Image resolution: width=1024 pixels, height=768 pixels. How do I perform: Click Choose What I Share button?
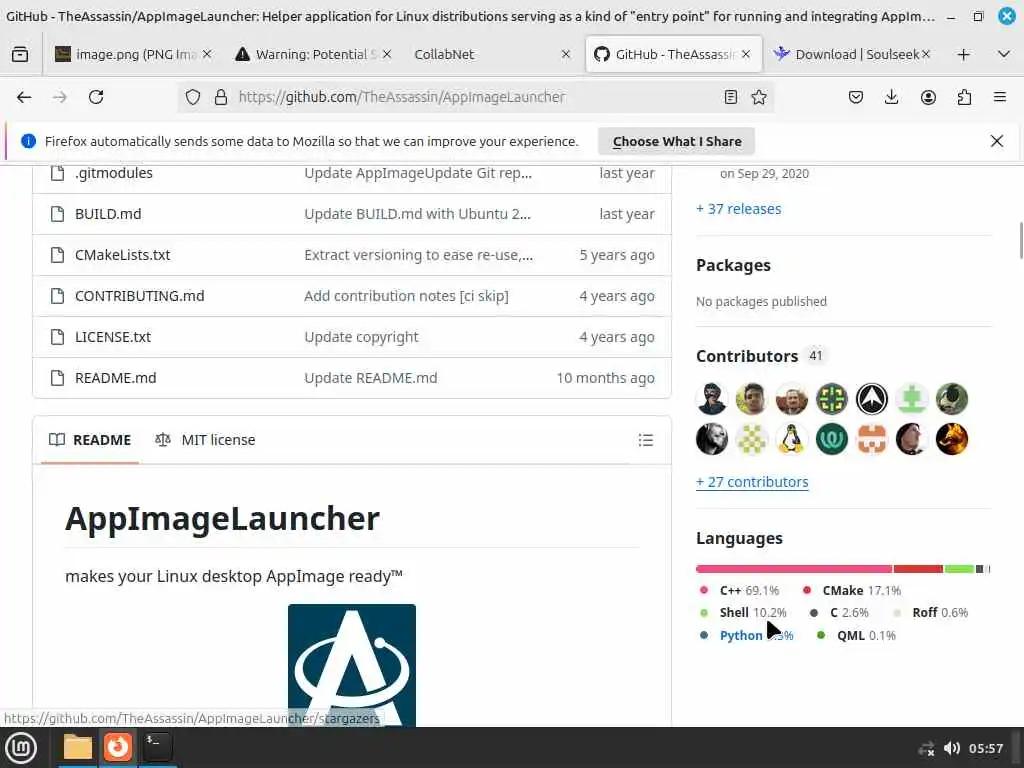click(677, 141)
